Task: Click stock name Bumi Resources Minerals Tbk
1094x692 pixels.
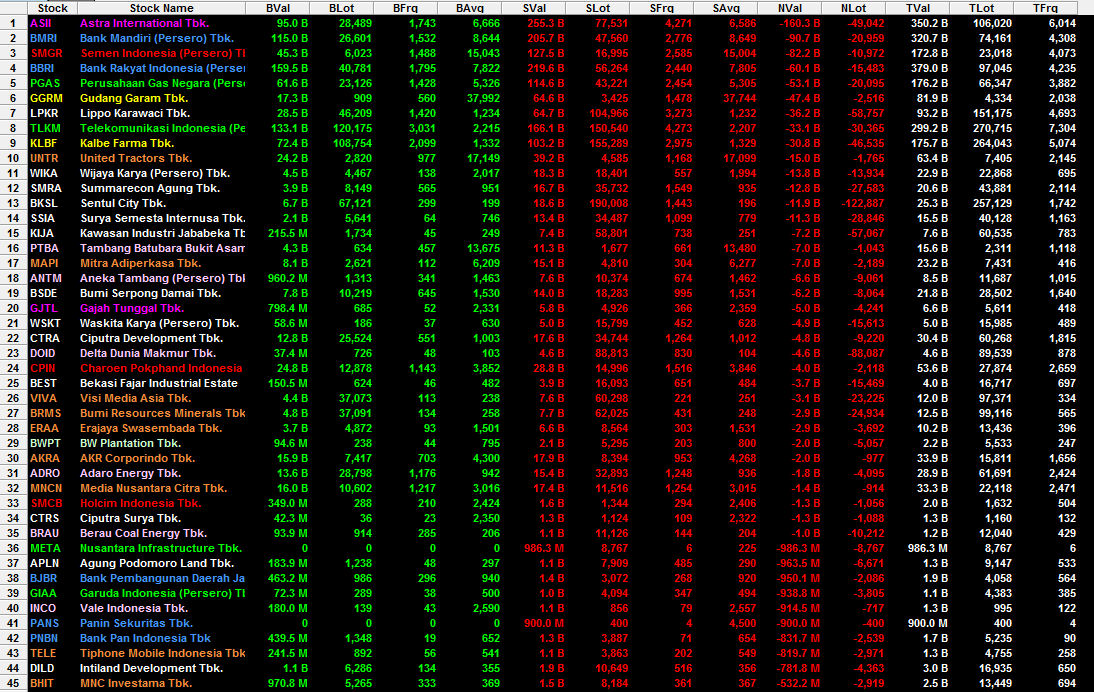Action: click(x=163, y=413)
